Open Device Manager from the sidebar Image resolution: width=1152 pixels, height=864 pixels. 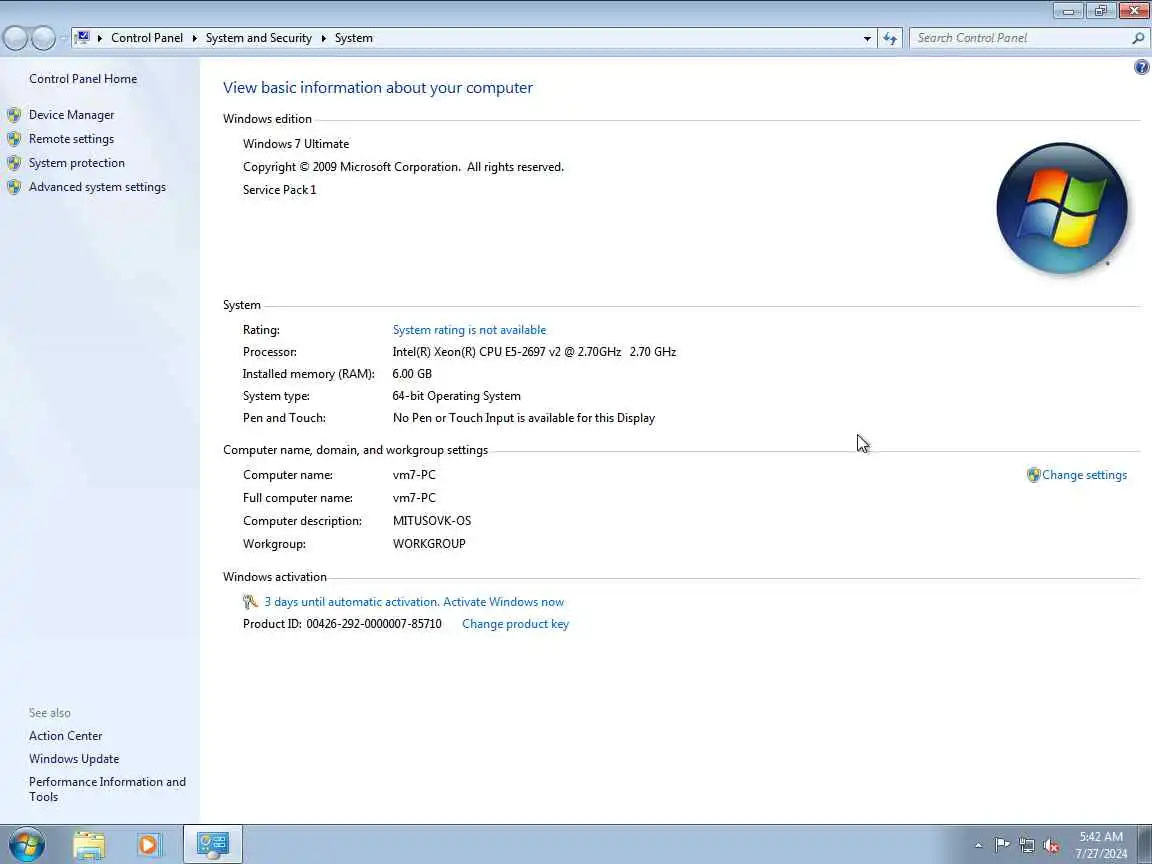pos(71,115)
